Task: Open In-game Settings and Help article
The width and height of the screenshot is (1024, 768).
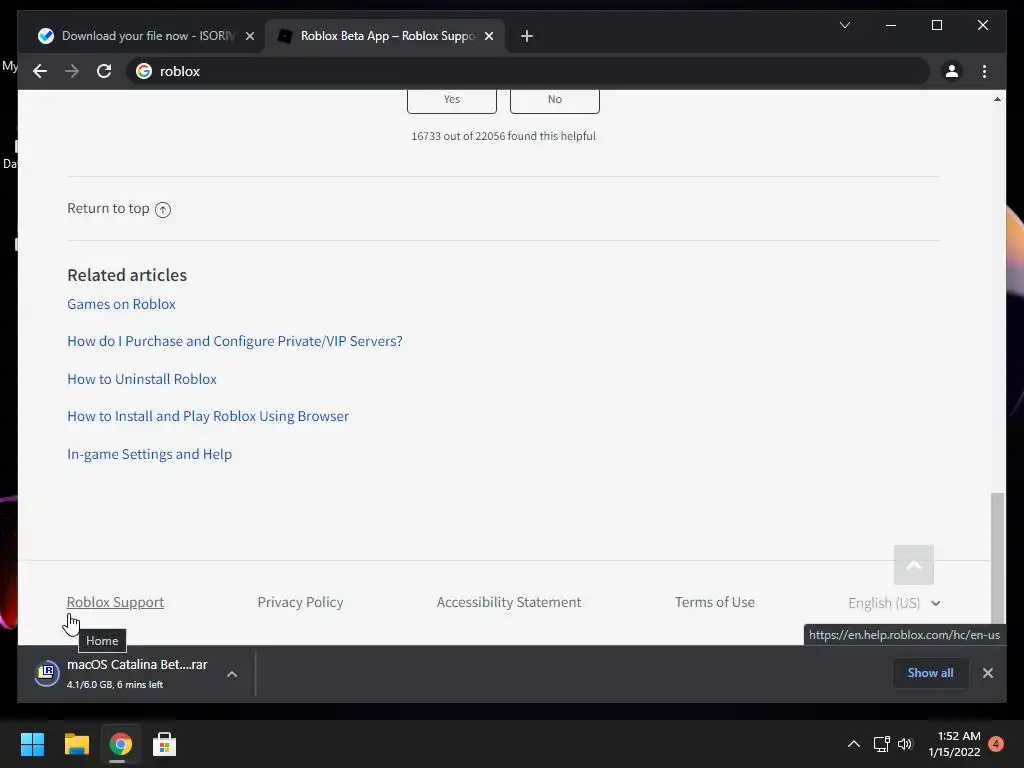Action: [150, 455]
